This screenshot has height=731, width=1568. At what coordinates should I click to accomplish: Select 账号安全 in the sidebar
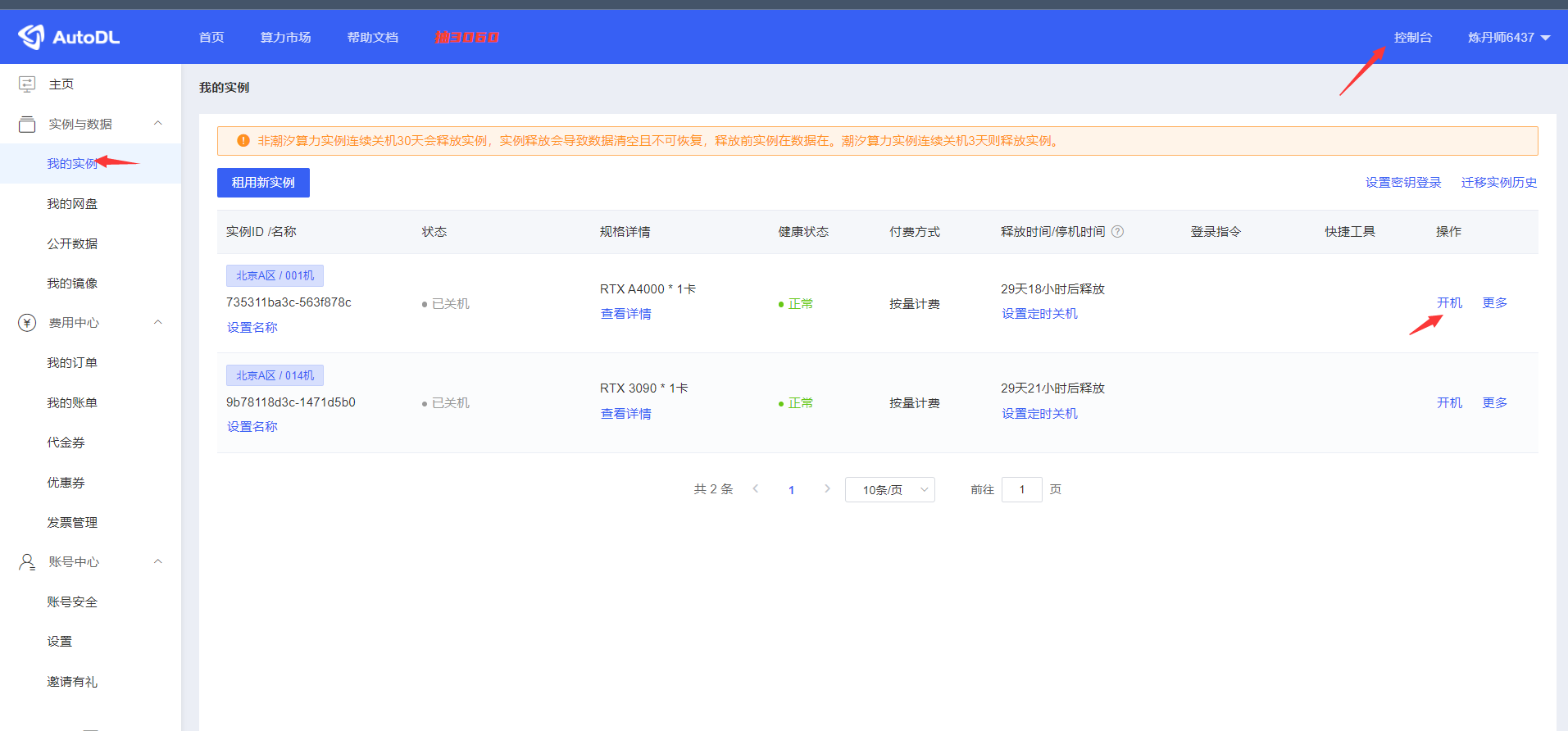coord(72,602)
